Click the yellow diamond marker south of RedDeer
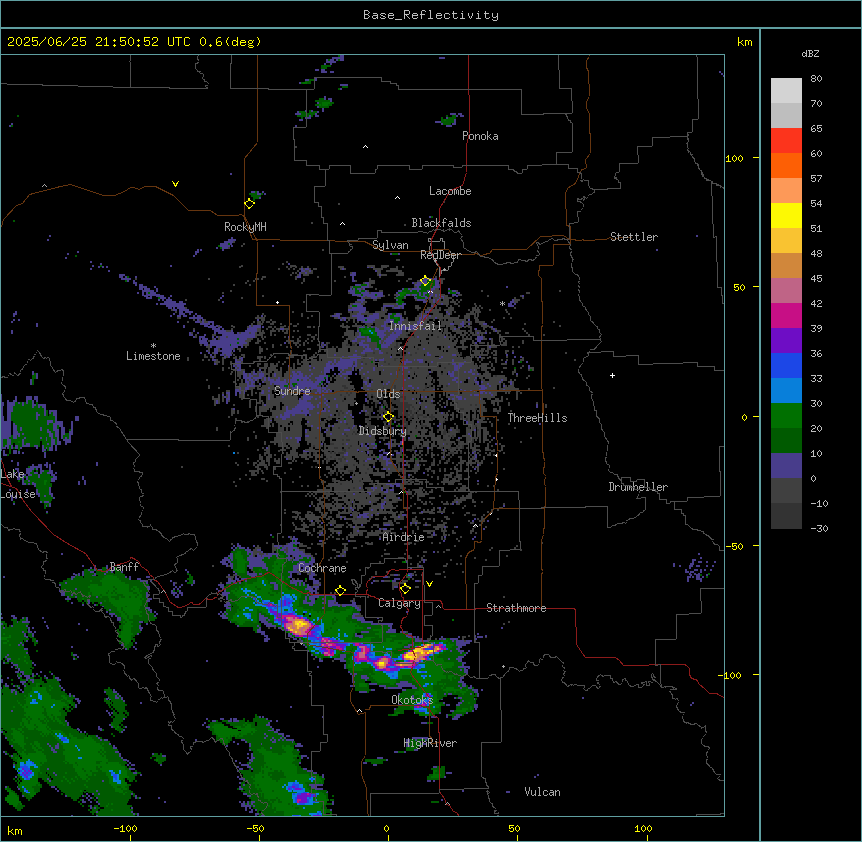This screenshot has height=842, width=862. pos(425,281)
